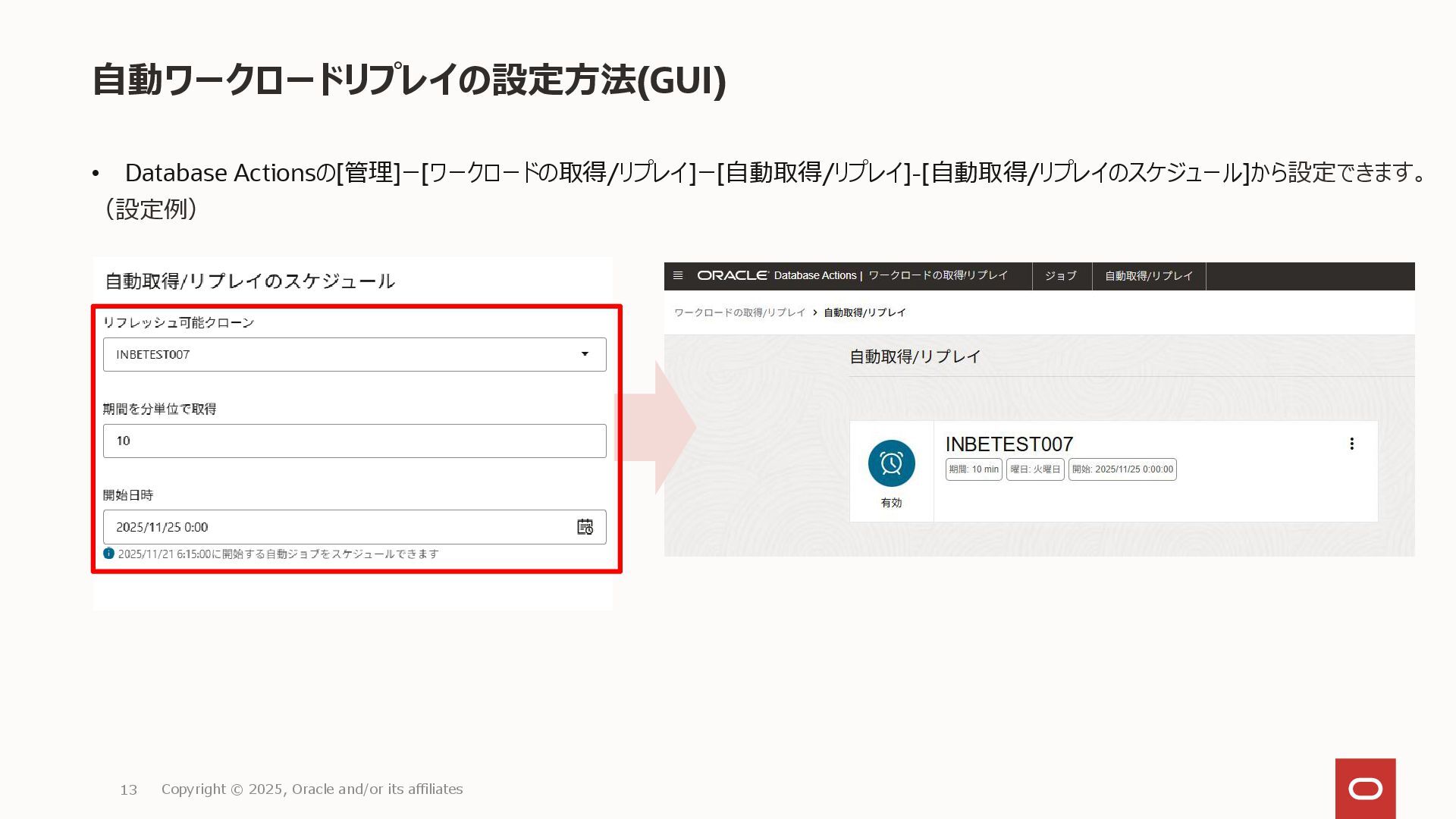Expand the リフレッシュ可能クローン dropdown arrow
This screenshot has height=819, width=1456.
(585, 354)
